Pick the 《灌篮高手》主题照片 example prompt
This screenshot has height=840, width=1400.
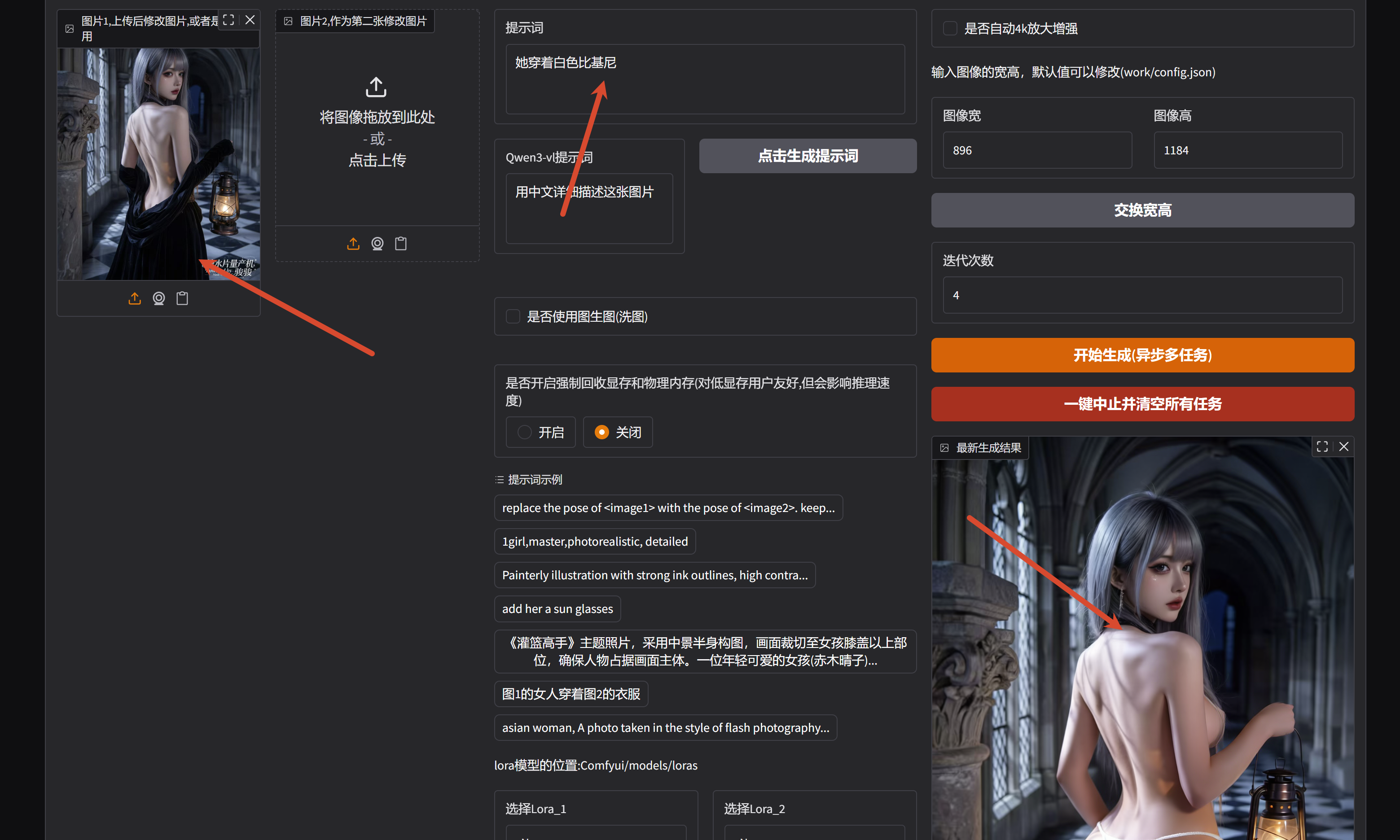(x=705, y=652)
